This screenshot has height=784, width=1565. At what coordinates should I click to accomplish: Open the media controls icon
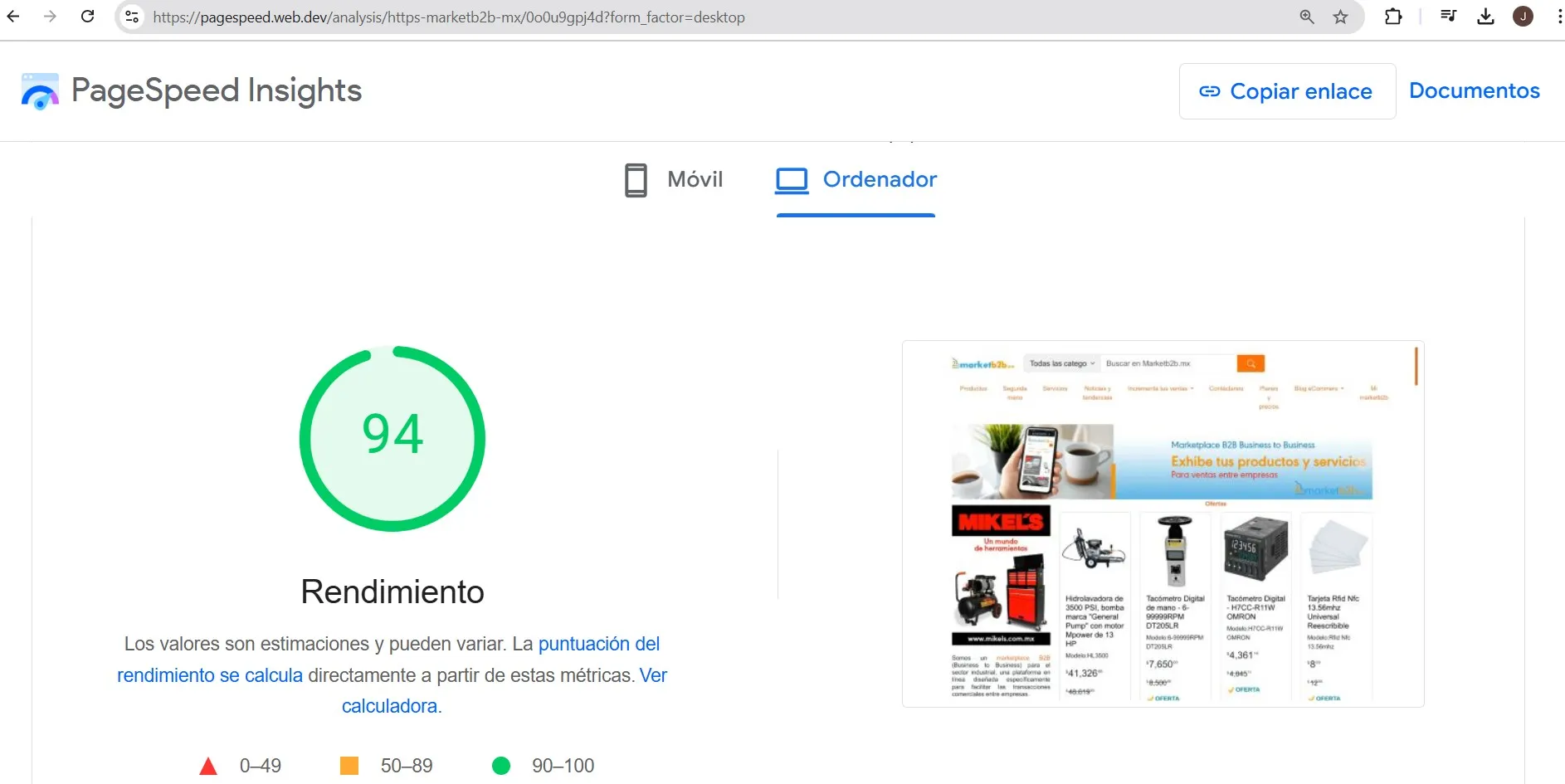coord(1448,17)
